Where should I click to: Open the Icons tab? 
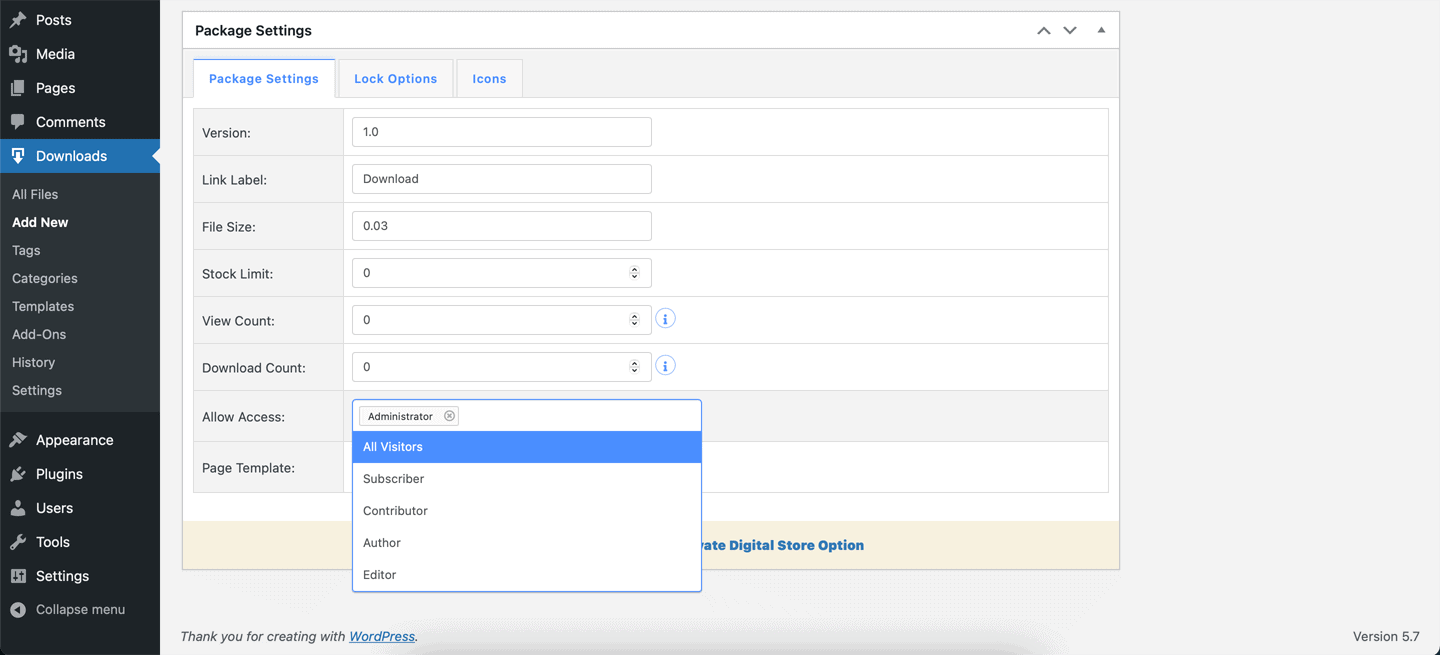pos(489,77)
